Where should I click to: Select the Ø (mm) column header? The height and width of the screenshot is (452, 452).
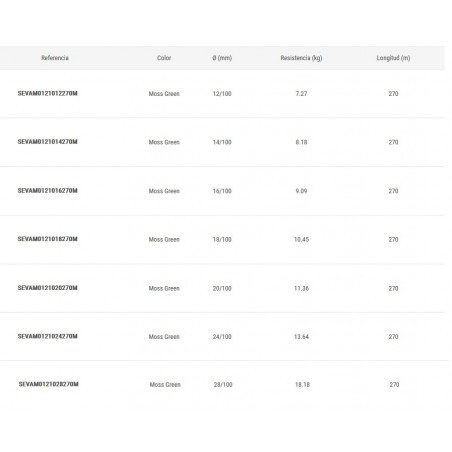pos(222,58)
